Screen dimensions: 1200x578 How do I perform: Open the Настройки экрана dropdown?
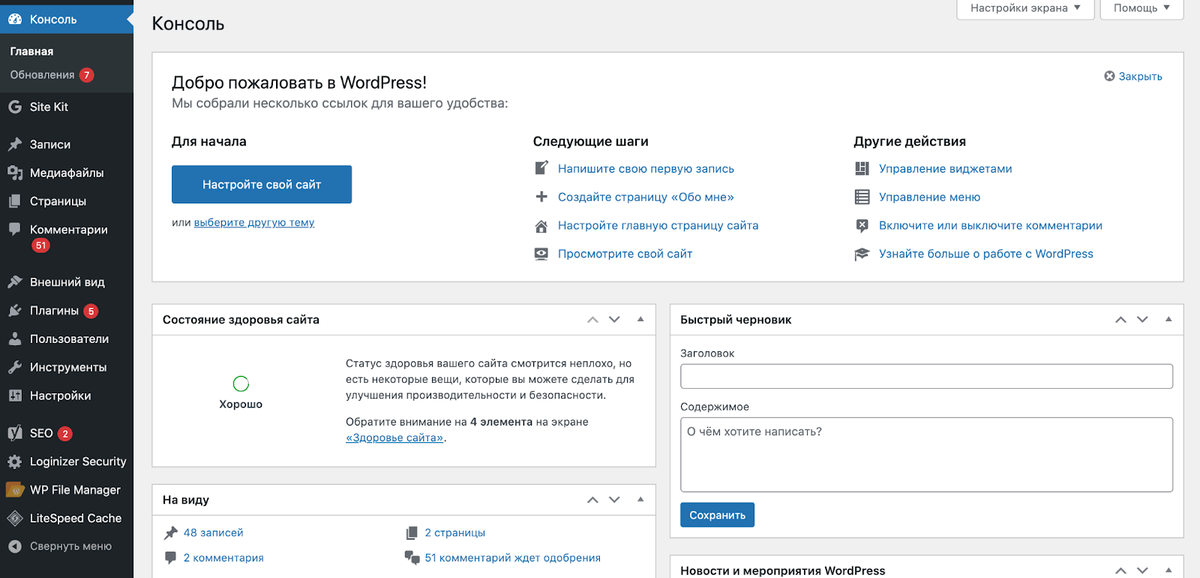point(1025,8)
